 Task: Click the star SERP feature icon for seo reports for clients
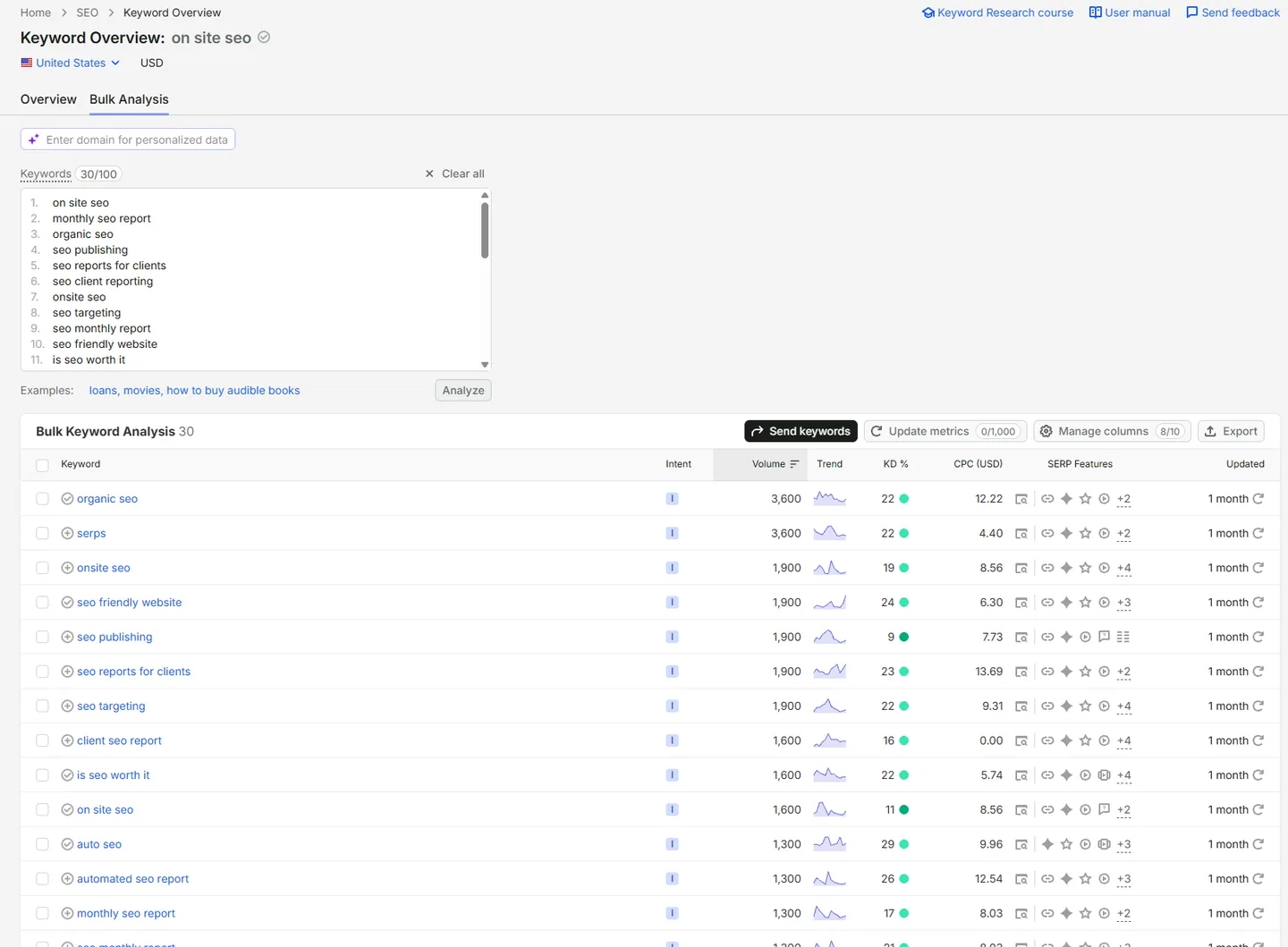[1085, 672]
